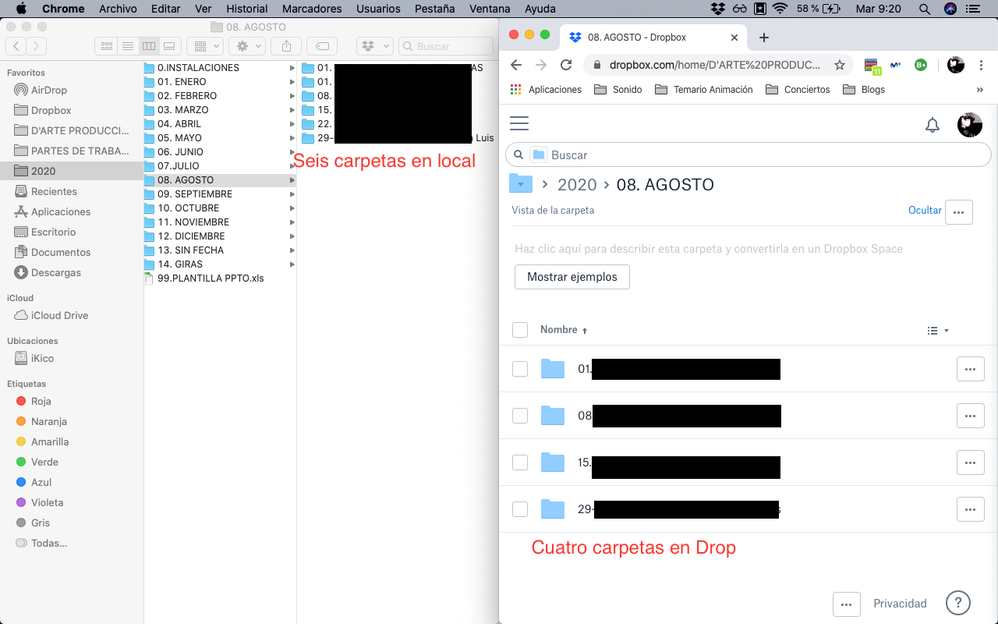The image size is (998, 624).
Task: Go to the 2020 breadcrumb folder
Action: pyautogui.click(x=577, y=185)
